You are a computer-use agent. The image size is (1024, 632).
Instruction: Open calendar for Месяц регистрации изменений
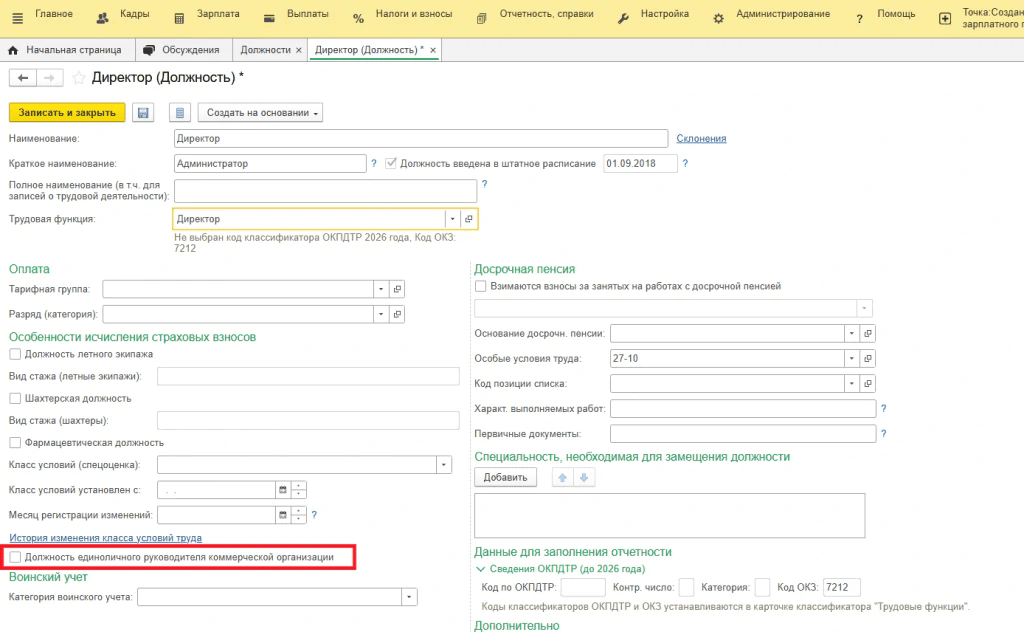tap(283, 514)
